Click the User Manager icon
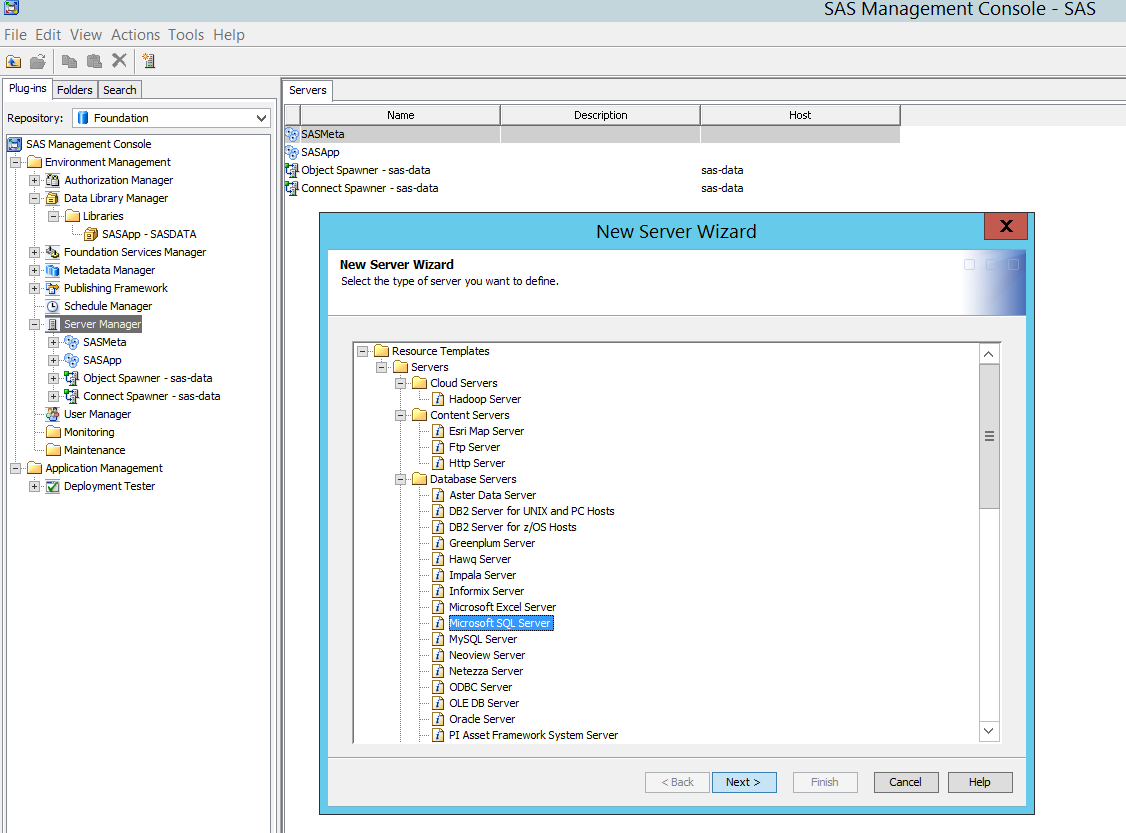The height and width of the screenshot is (833, 1126). pyautogui.click(x=52, y=414)
